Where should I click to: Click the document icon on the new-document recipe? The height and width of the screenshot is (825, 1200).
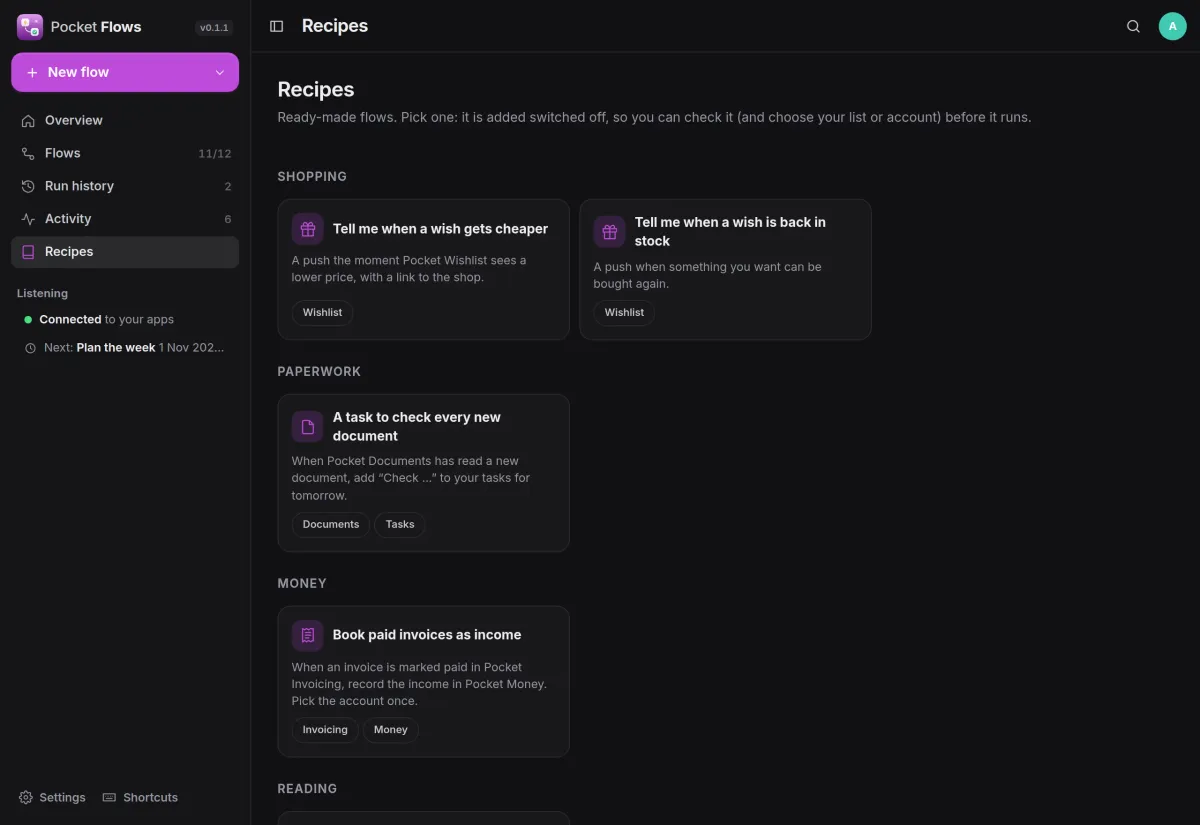[x=308, y=427]
